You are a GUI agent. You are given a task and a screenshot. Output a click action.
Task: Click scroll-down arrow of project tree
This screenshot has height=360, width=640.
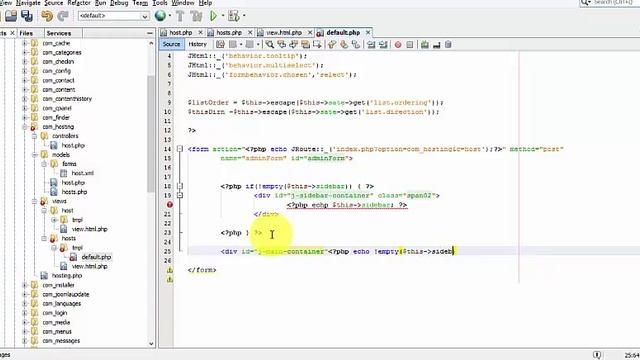click(151, 343)
